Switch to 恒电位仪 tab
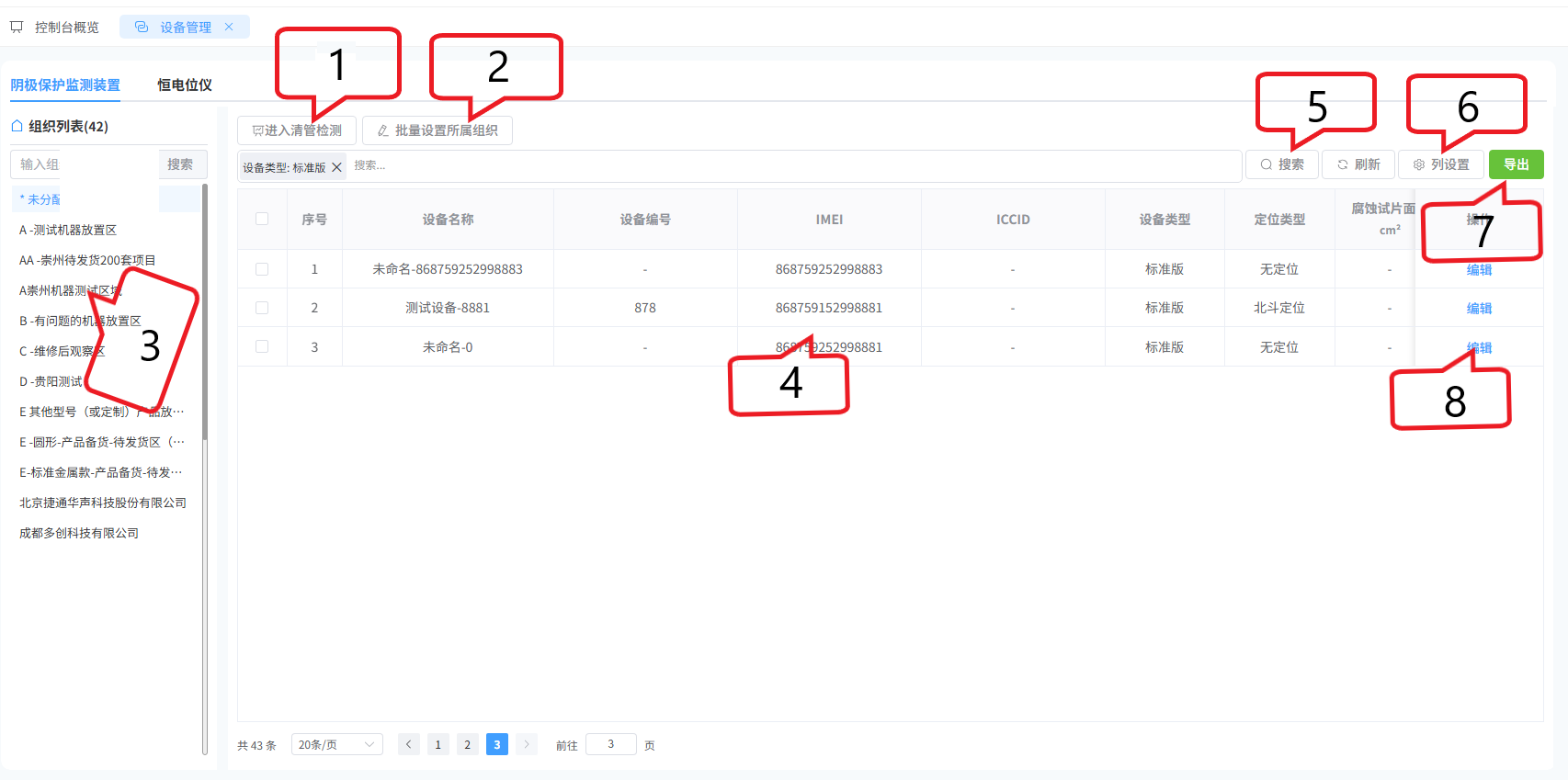1568x780 pixels. pyautogui.click(x=185, y=85)
